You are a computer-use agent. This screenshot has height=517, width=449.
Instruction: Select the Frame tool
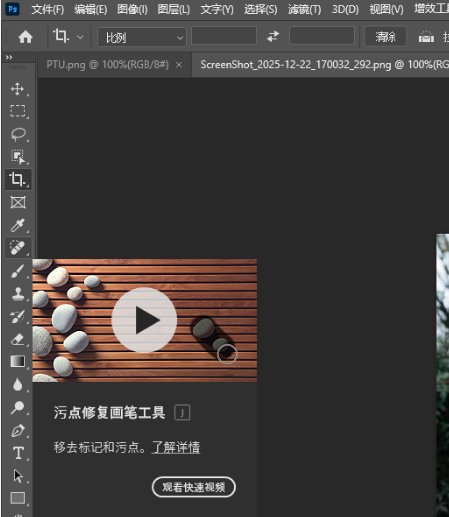pos(18,202)
